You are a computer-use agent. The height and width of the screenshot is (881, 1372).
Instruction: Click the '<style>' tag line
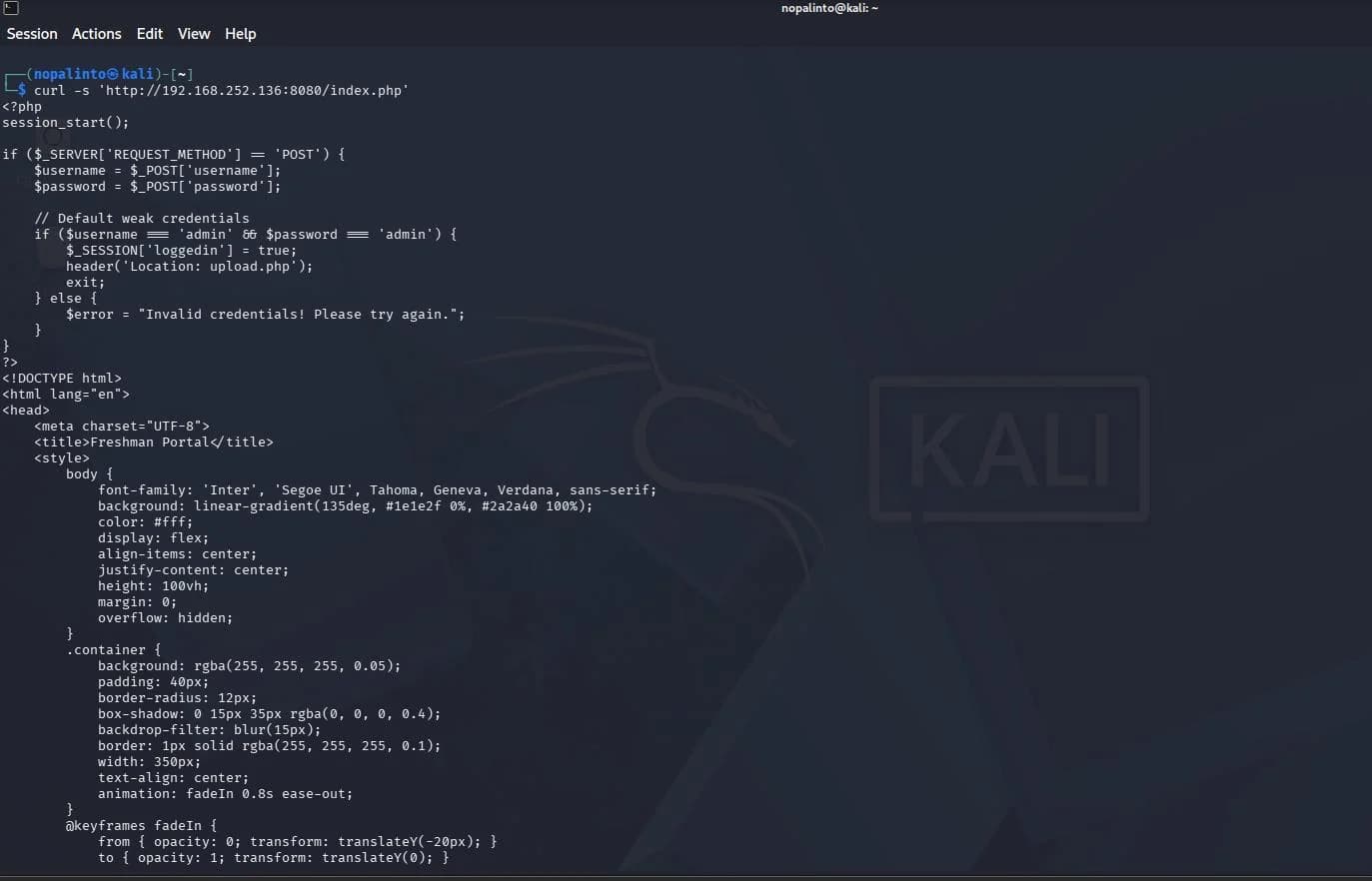point(62,457)
